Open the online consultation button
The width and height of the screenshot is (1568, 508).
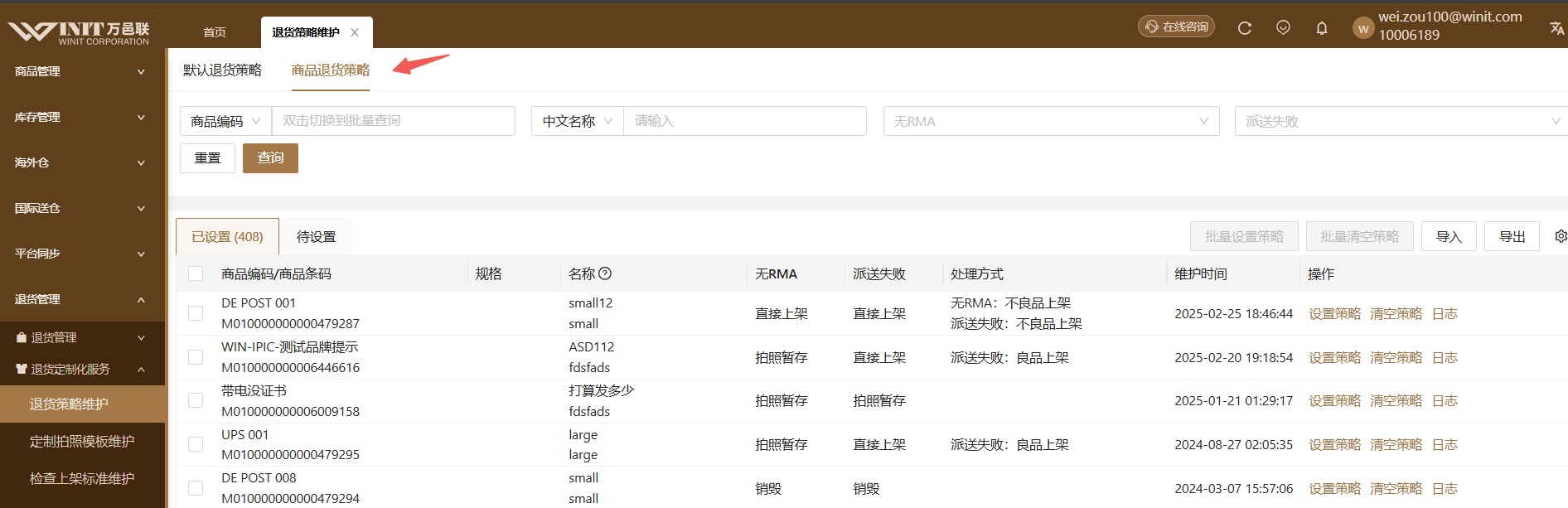click(x=1176, y=27)
